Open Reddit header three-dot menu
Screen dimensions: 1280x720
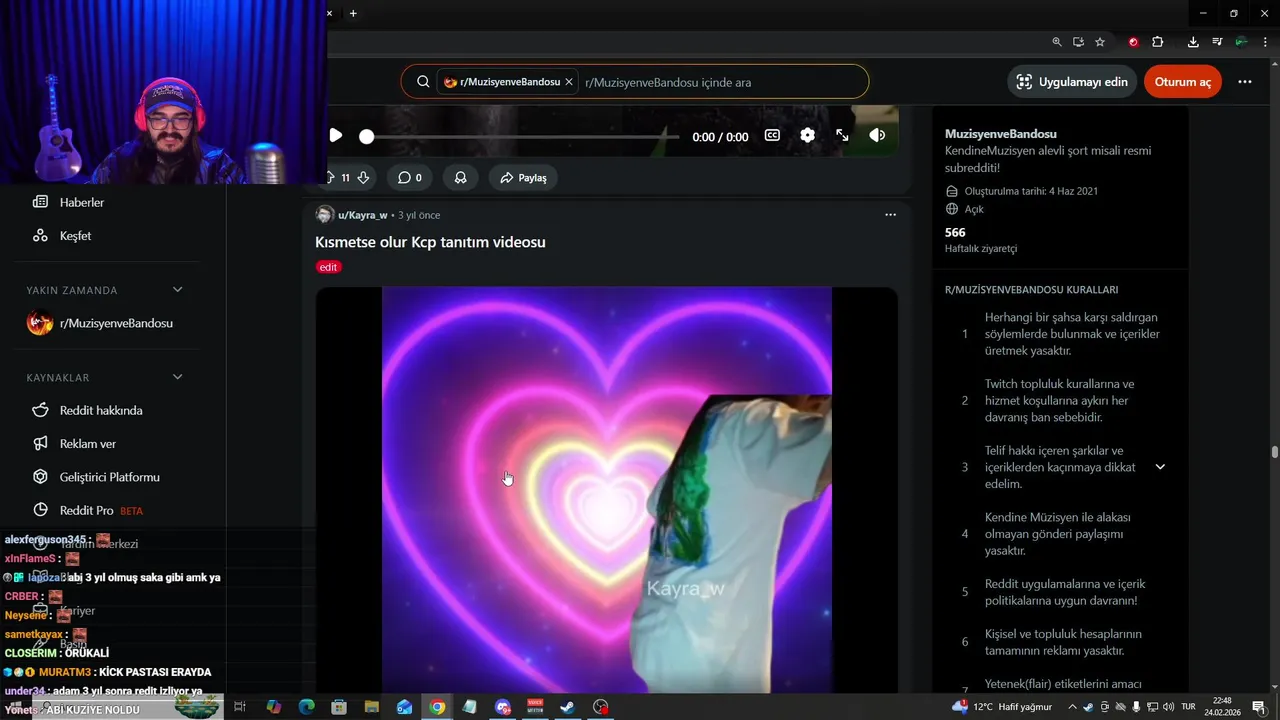[x=1245, y=82]
